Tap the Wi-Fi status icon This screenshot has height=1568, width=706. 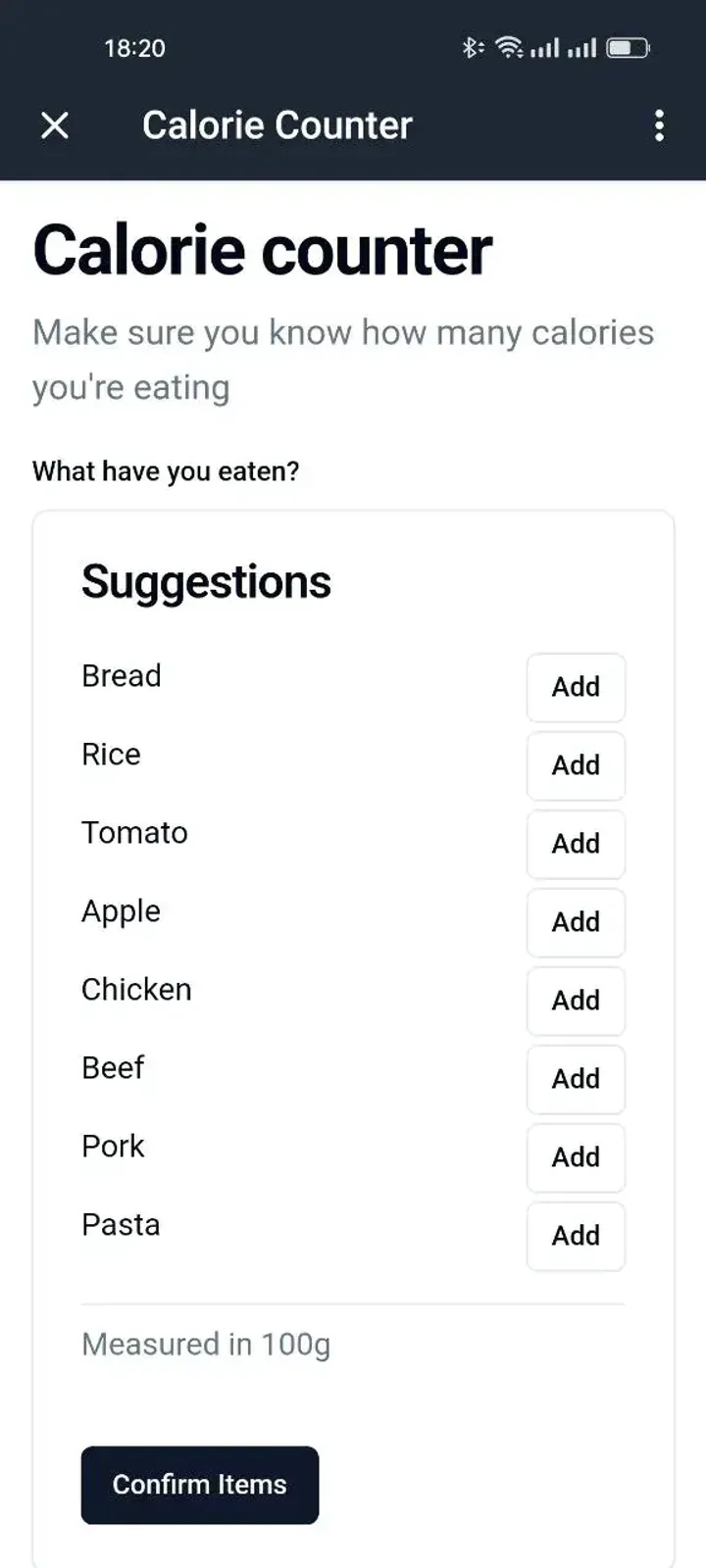tap(509, 47)
